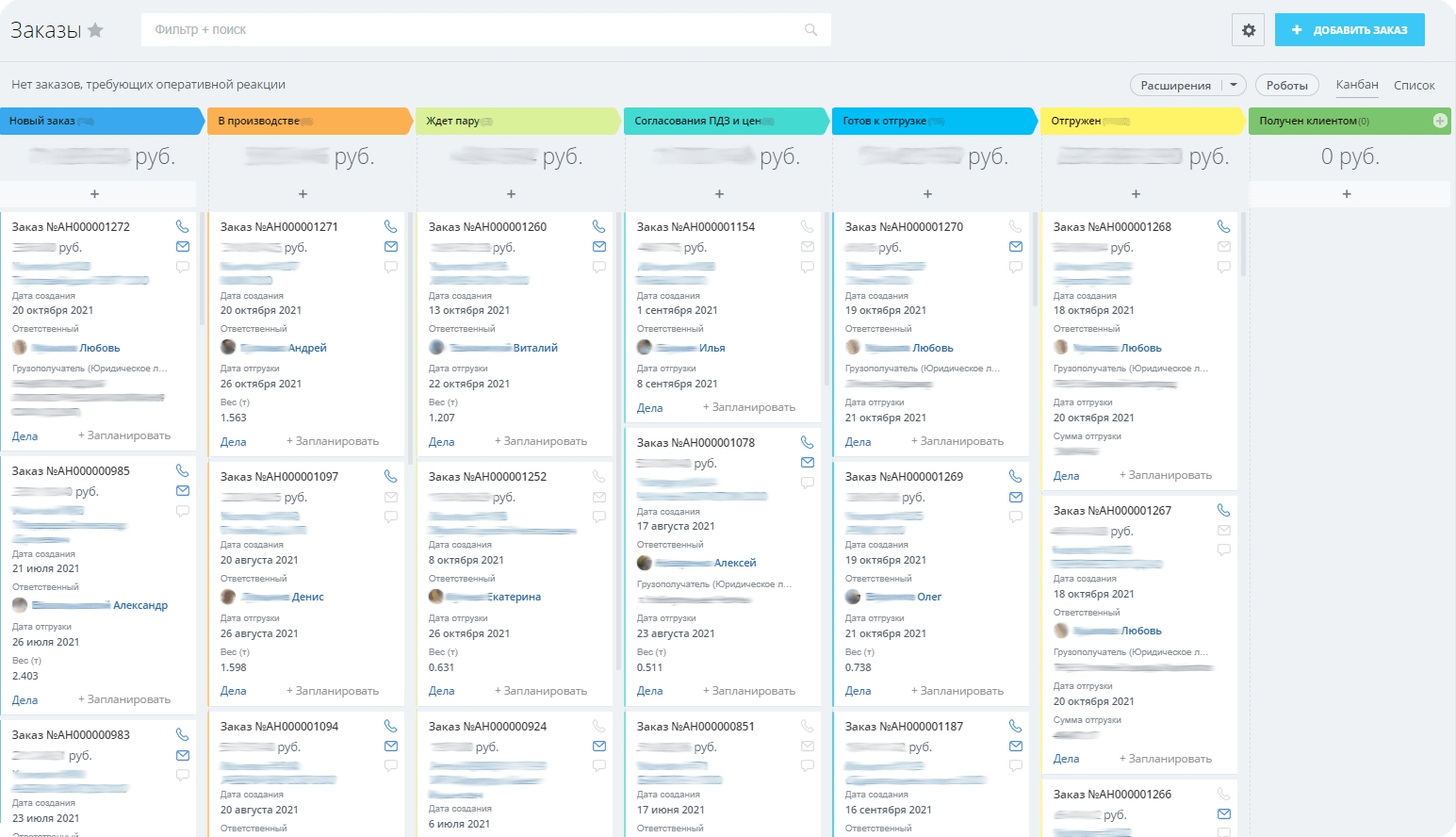Click the envelope icon on order АН000001271
Image resolution: width=1456 pixels, height=837 pixels.
[x=391, y=247]
